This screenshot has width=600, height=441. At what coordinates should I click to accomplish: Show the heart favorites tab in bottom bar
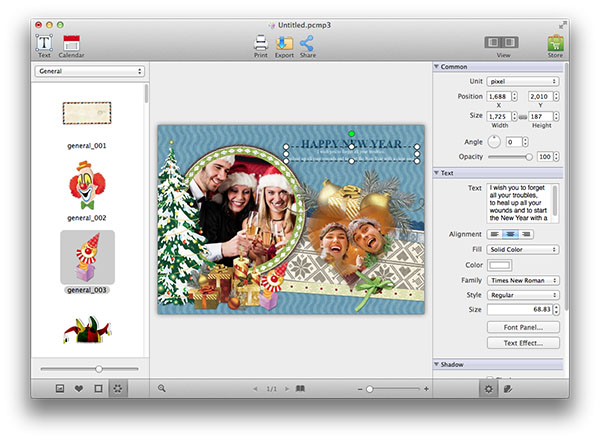pos(79,388)
